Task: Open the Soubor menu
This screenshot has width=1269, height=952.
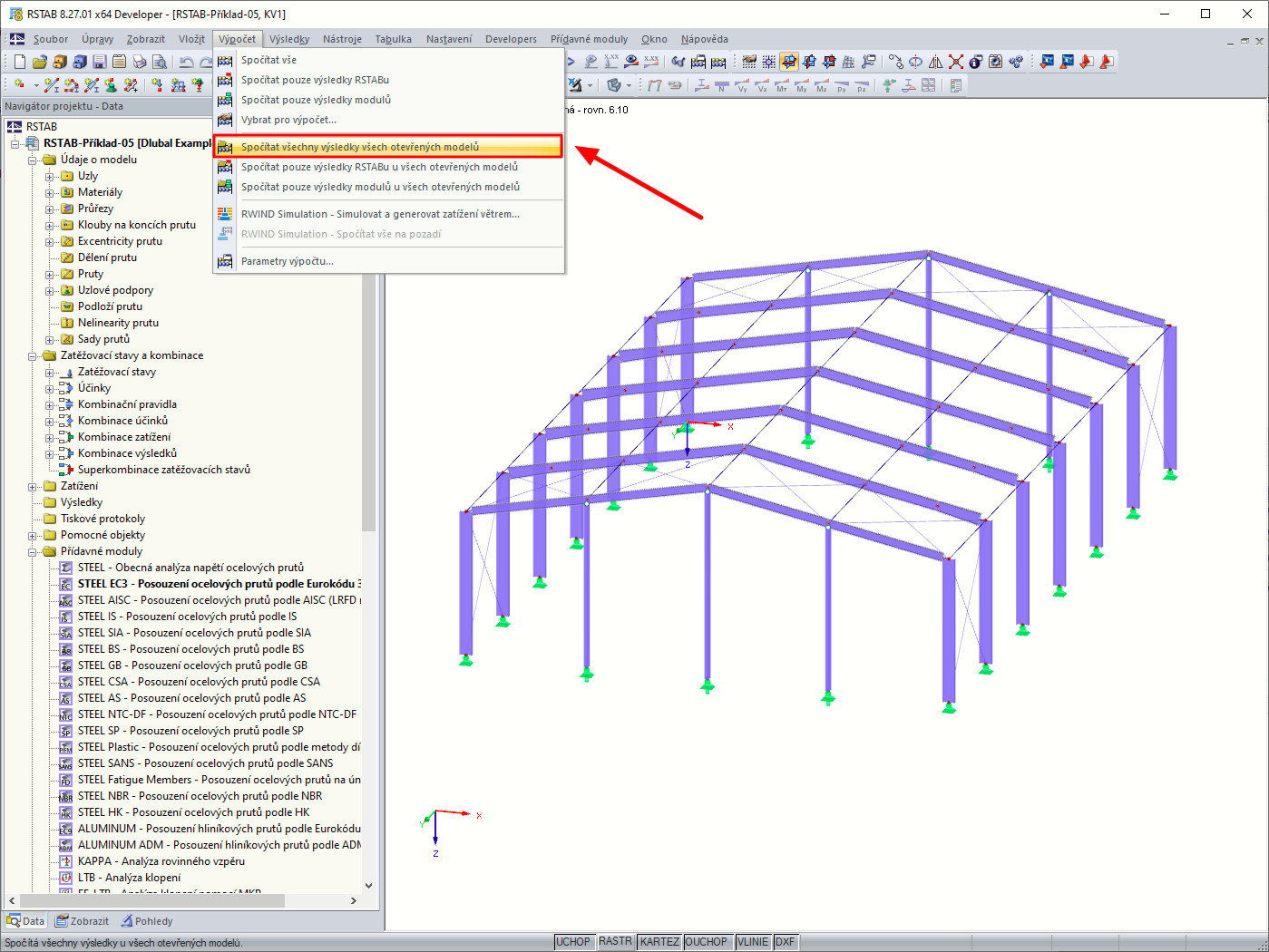Action: point(51,39)
